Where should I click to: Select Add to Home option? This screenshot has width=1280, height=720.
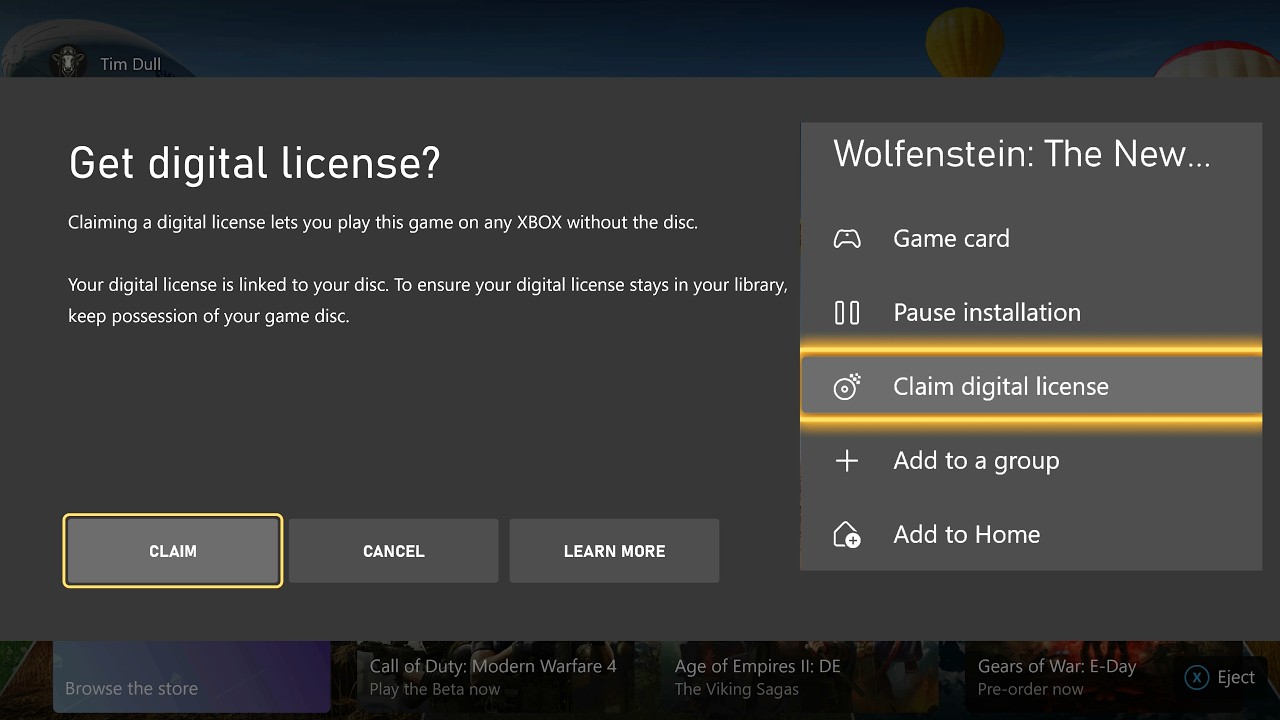pos(1031,535)
